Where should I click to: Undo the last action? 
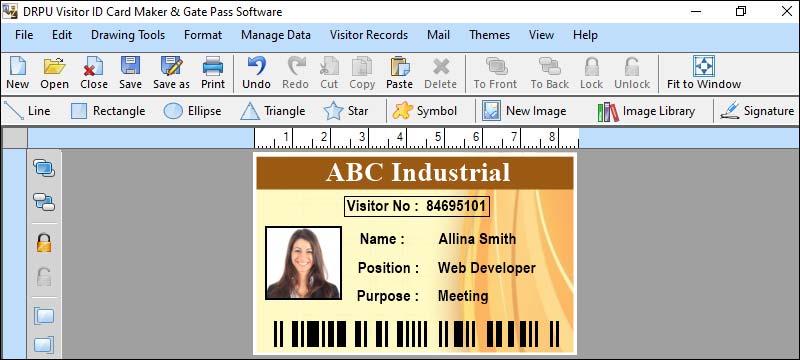(256, 73)
